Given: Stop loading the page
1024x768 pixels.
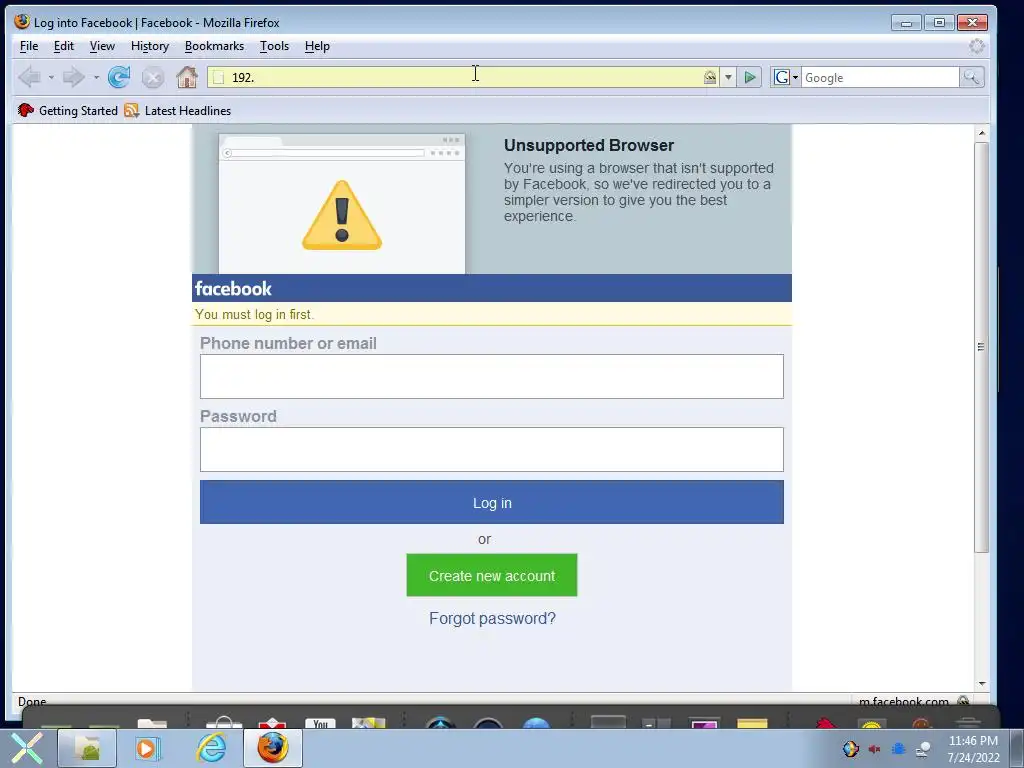Looking at the screenshot, I should [153, 78].
